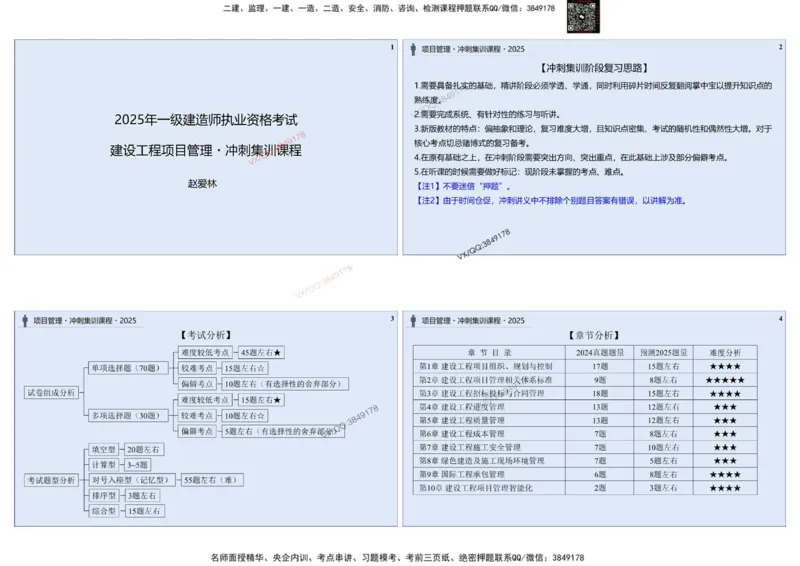Click the 9题 cell
Viewport: 800px width, 566px height.
coord(599,380)
